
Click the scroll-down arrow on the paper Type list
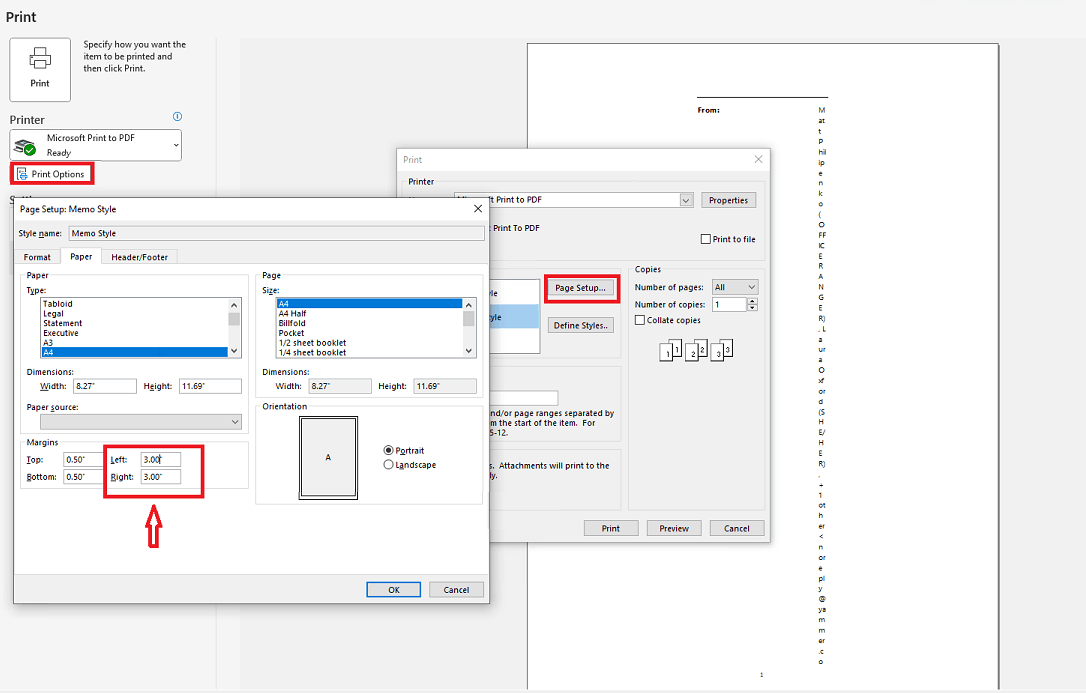233,349
